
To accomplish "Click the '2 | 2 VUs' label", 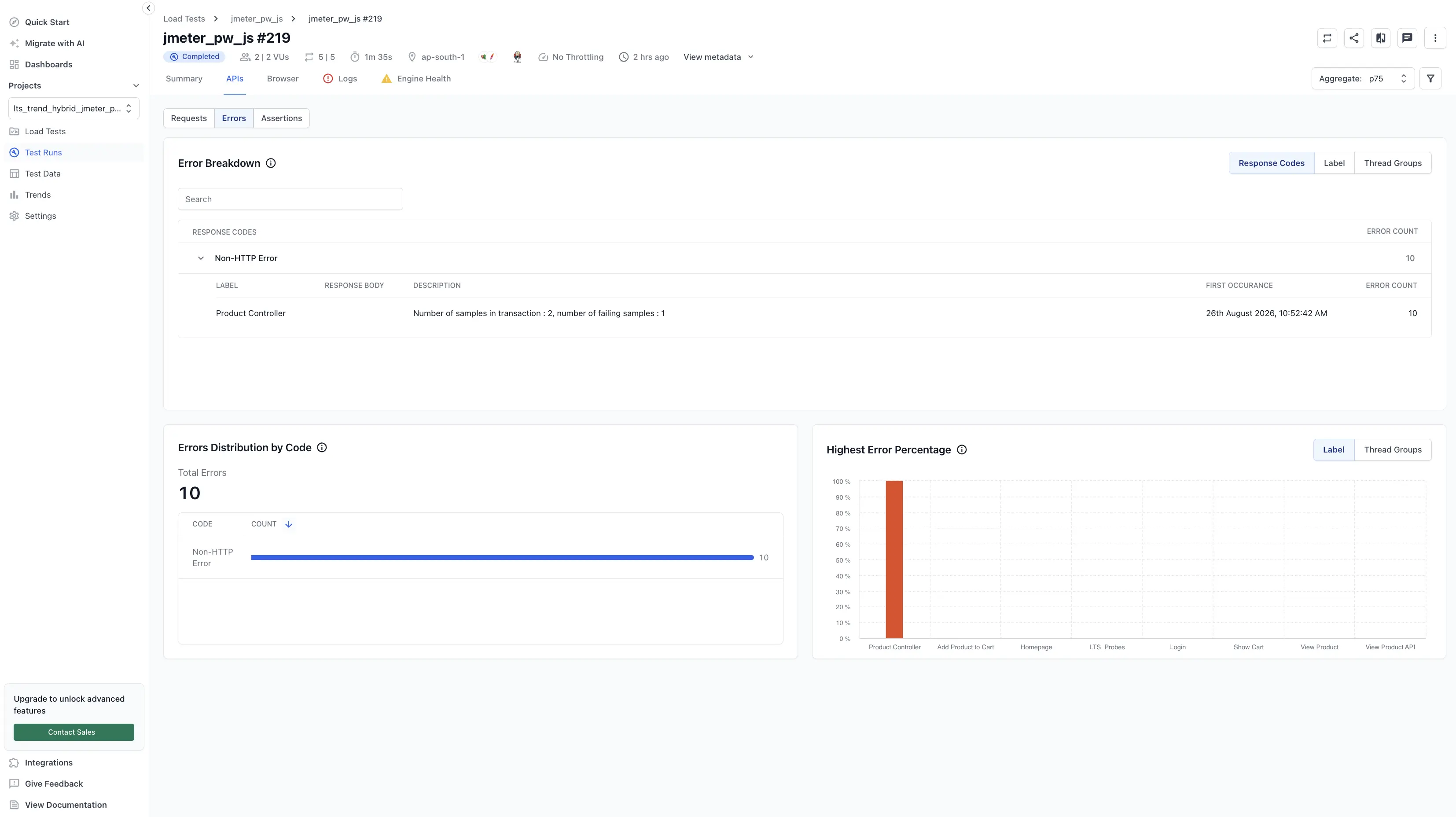I will tap(271, 57).
